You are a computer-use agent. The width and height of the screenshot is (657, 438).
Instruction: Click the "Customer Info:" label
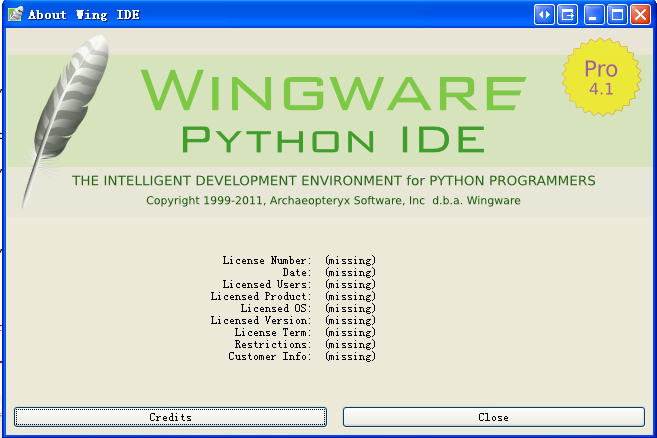tap(270, 356)
